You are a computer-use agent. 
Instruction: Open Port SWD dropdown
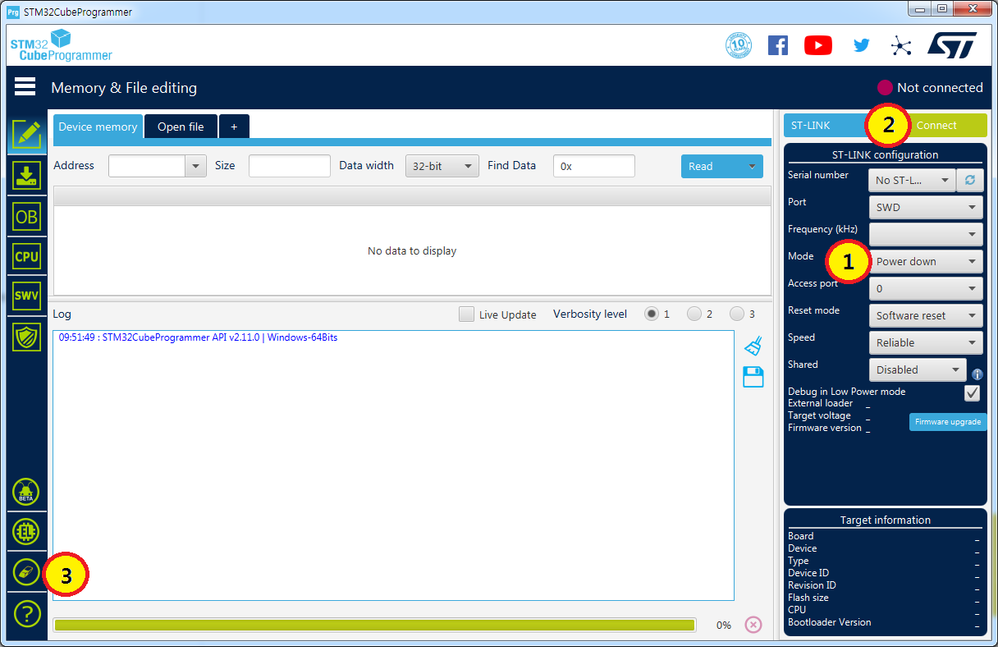coord(925,207)
